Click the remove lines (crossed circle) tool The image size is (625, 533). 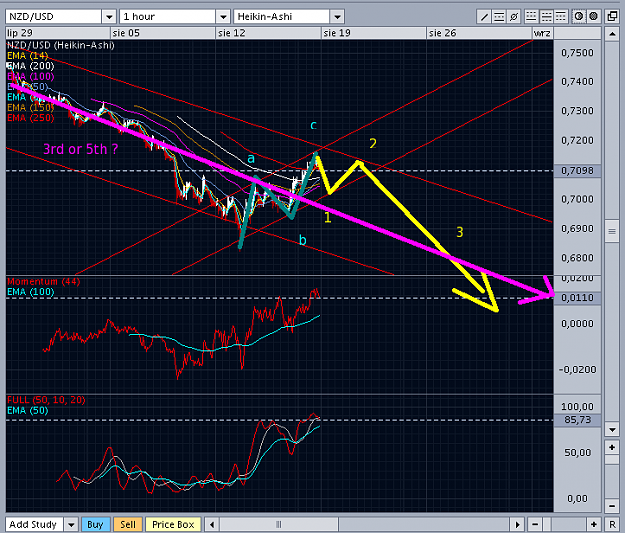click(514, 17)
